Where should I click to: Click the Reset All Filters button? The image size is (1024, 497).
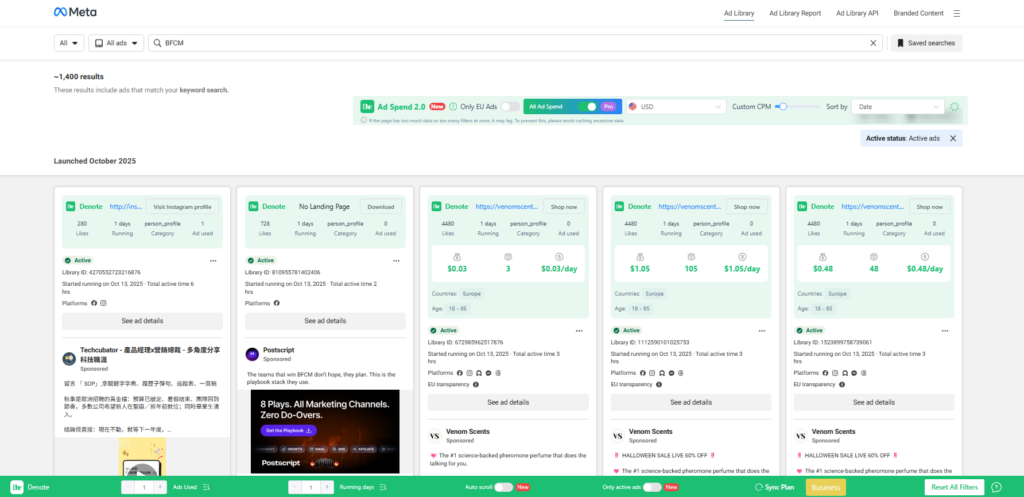(953, 487)
